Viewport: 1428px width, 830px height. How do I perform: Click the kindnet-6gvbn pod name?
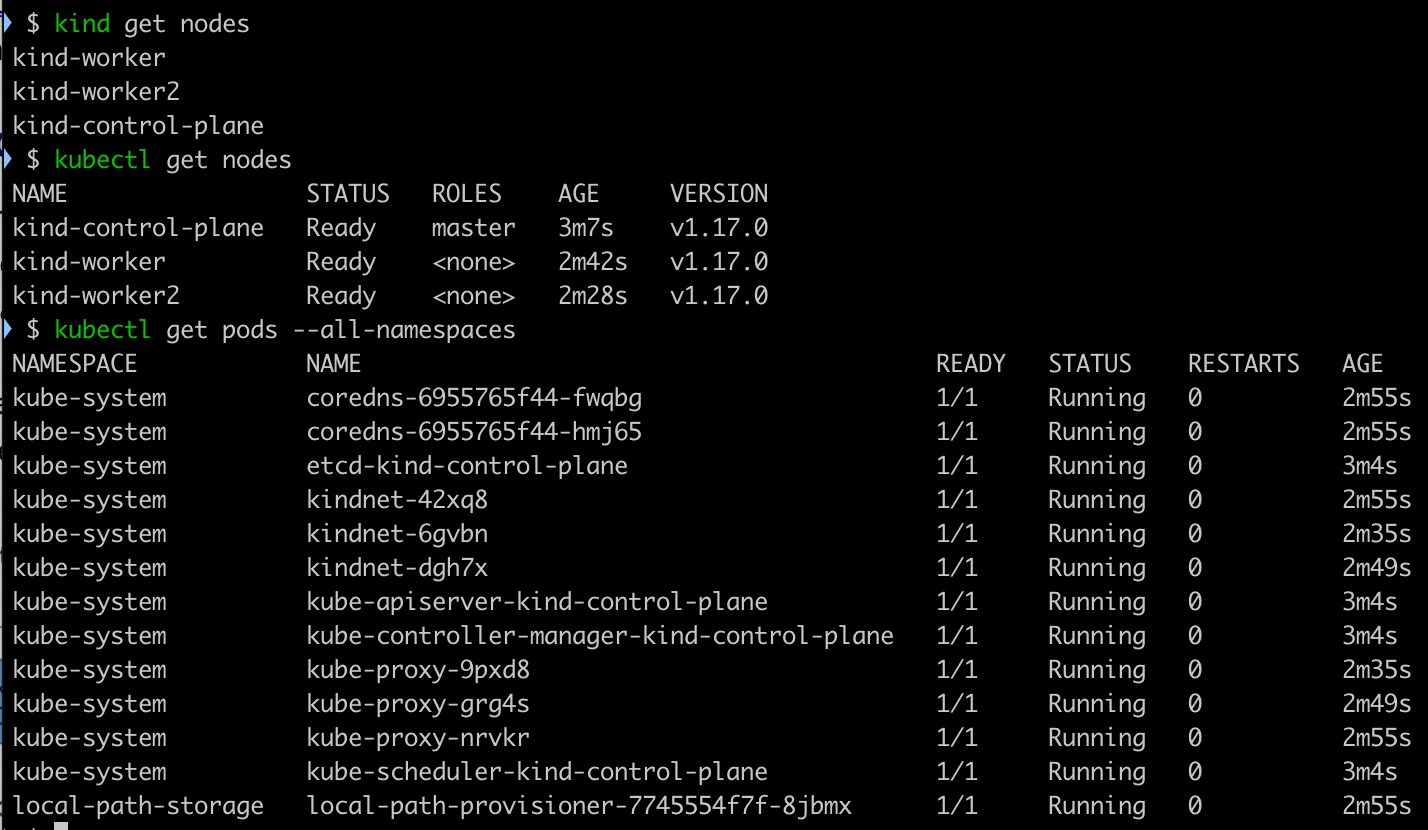[397, 533]
